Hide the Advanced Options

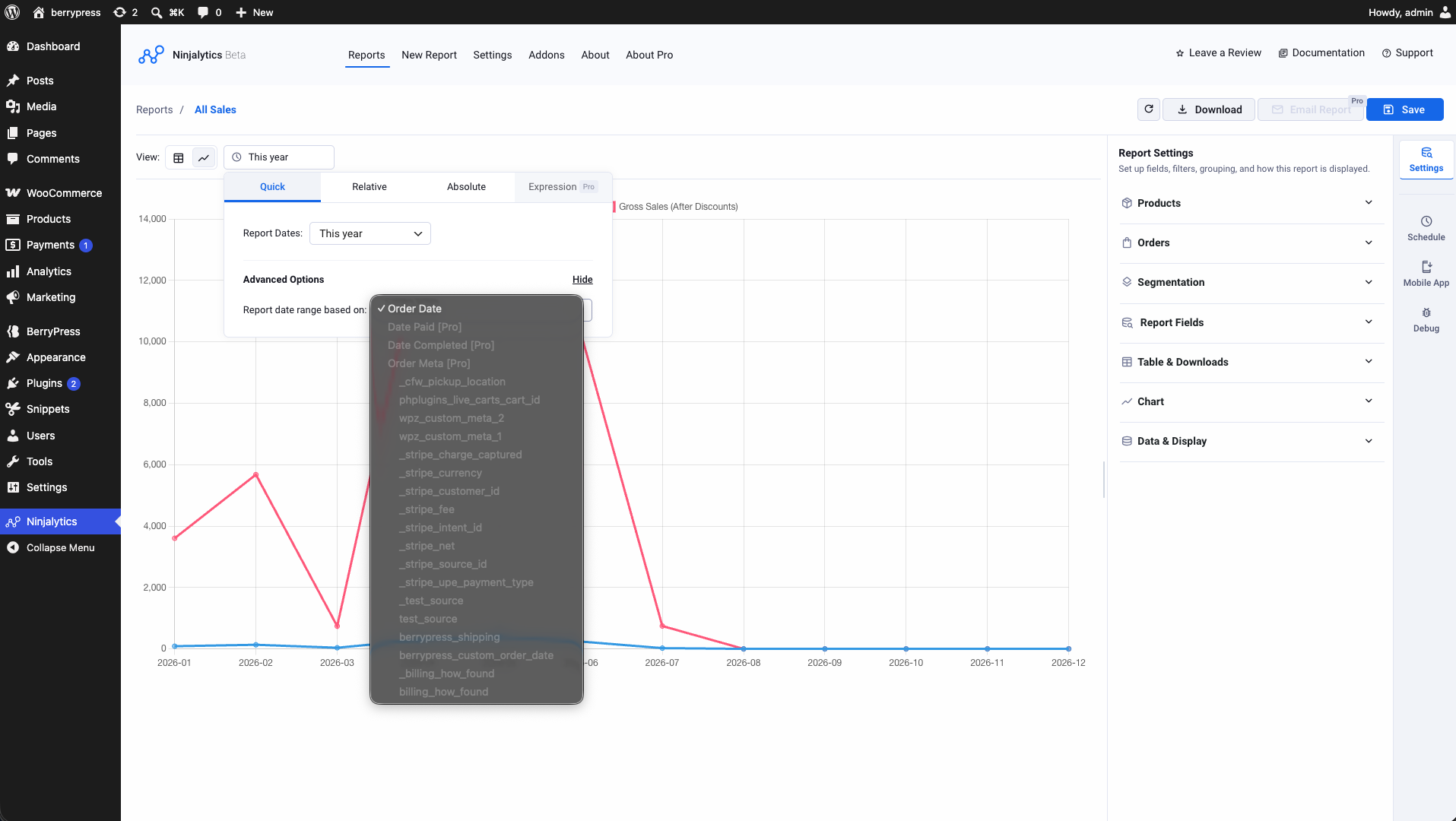(x=582, y=280)
